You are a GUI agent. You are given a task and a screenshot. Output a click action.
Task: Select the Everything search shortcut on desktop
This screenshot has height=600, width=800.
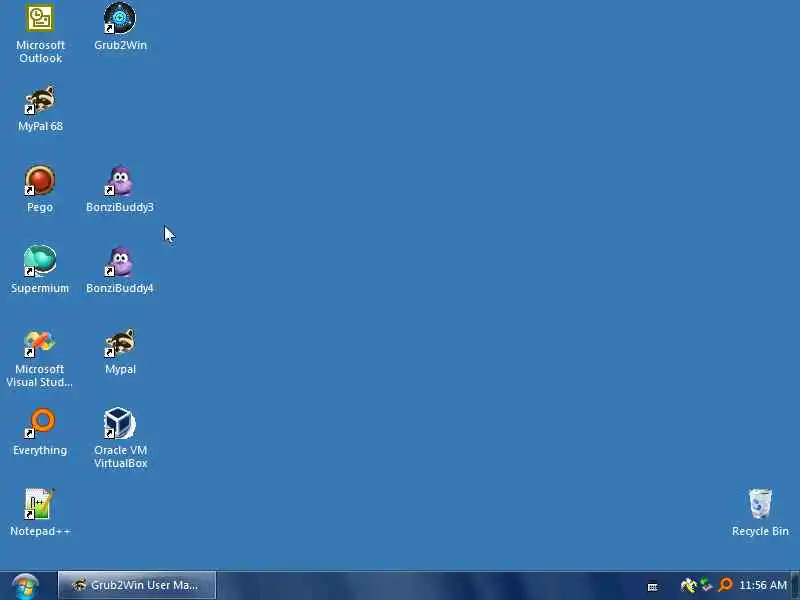[40, 432]
